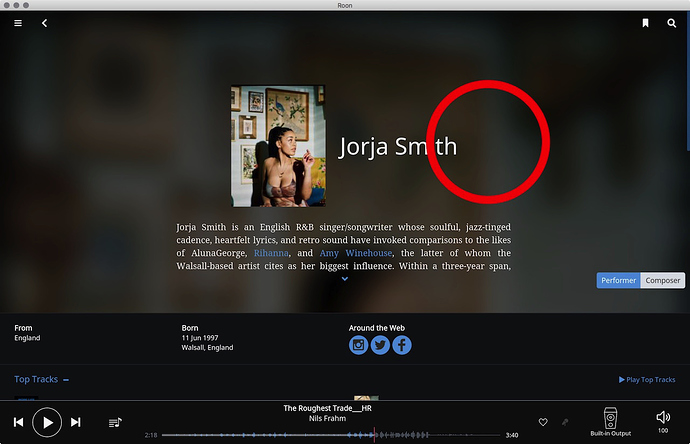Screen dimensions: 690x444
Task: Click the Built-in Output speaker icon
Action: coord(610,418)
